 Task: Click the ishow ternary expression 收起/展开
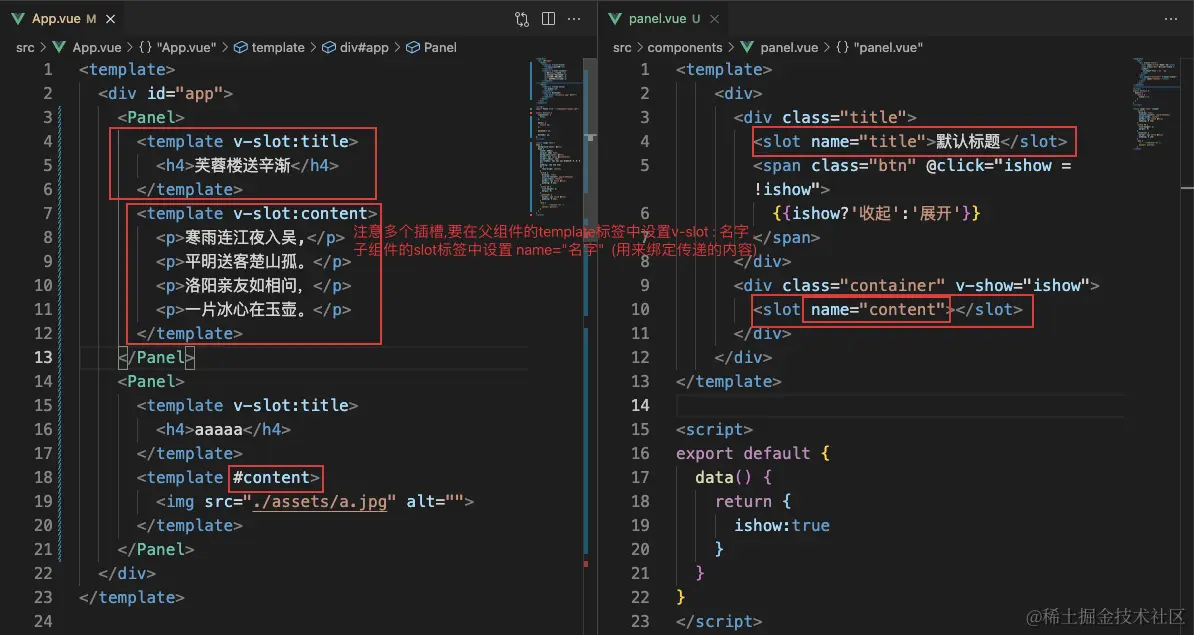(x=876, y=213)
